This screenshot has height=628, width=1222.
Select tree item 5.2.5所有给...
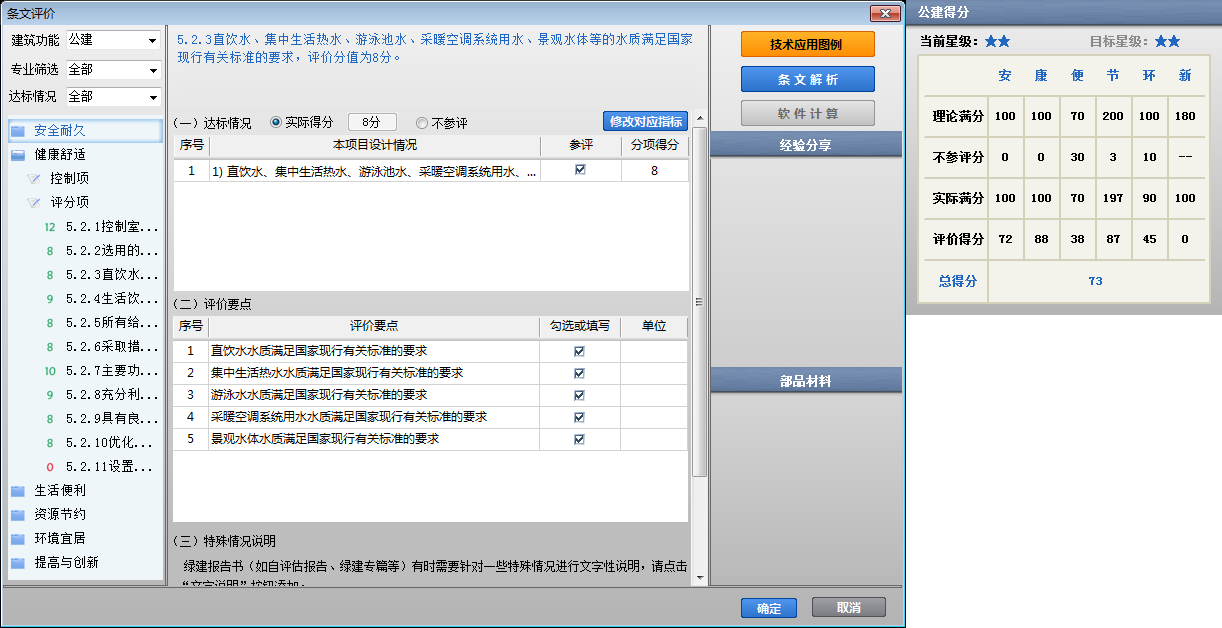(112, 323)
